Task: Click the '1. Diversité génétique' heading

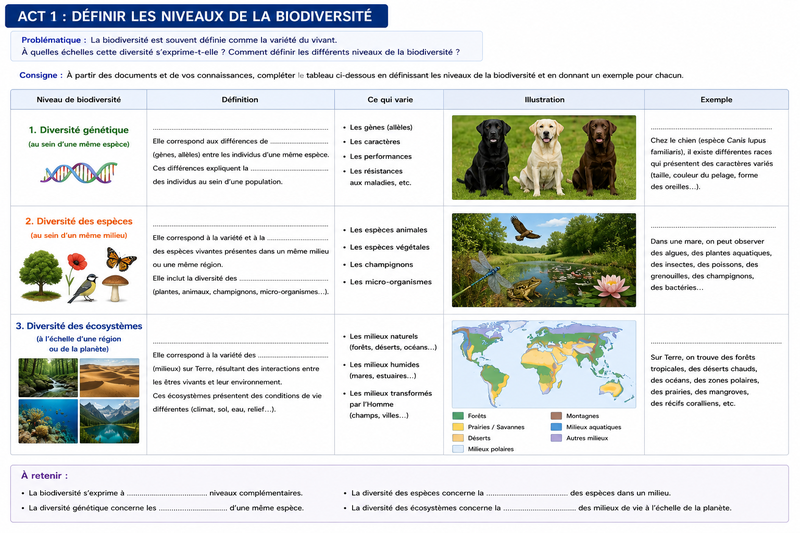Action: (x=79, y=130)
